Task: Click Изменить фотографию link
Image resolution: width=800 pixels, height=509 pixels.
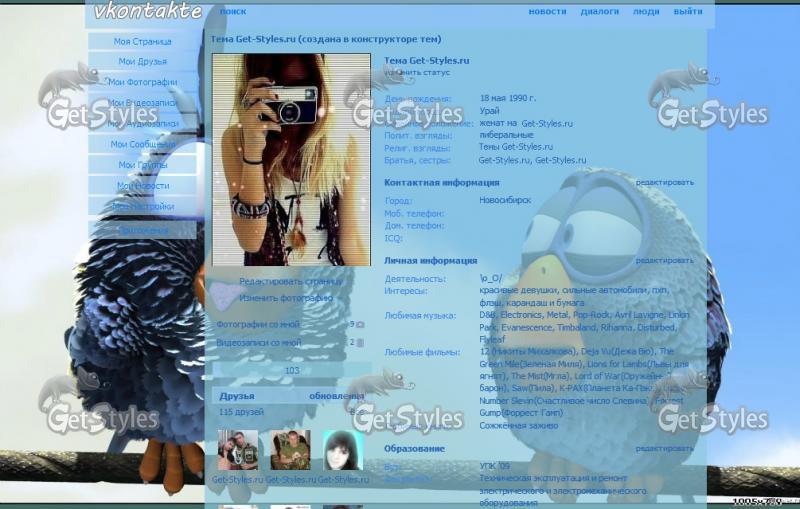Action: click(x=286, y=298)
